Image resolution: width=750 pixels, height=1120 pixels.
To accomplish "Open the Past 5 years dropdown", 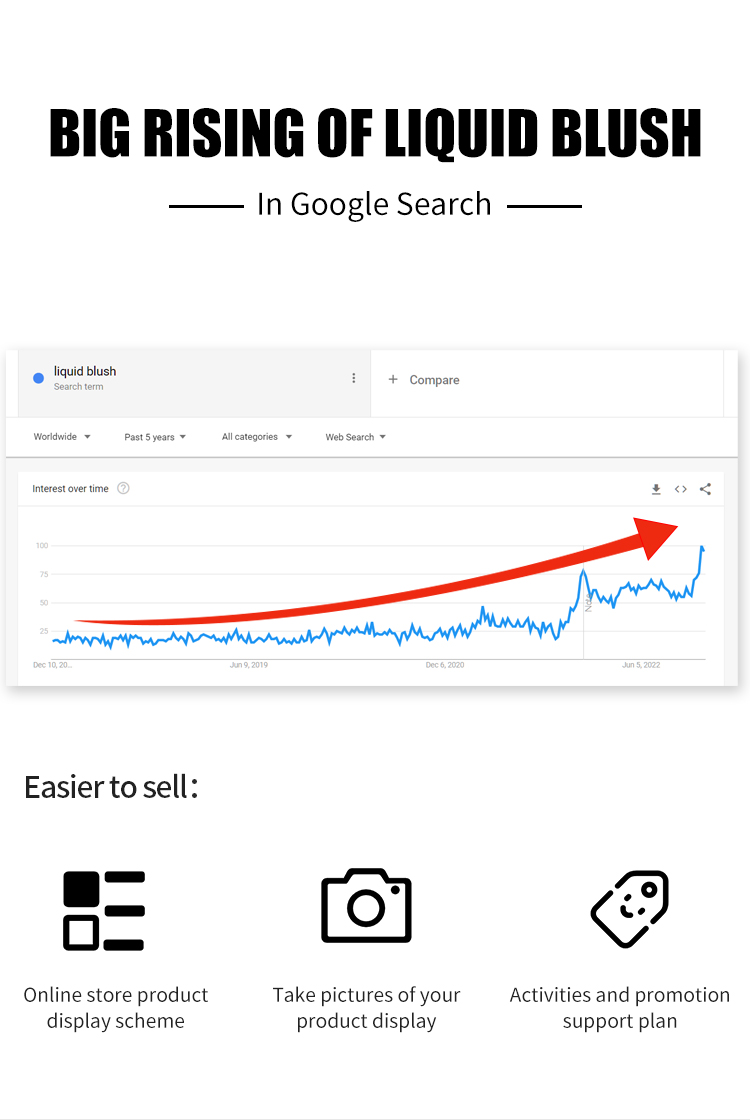I will [155, 437].
